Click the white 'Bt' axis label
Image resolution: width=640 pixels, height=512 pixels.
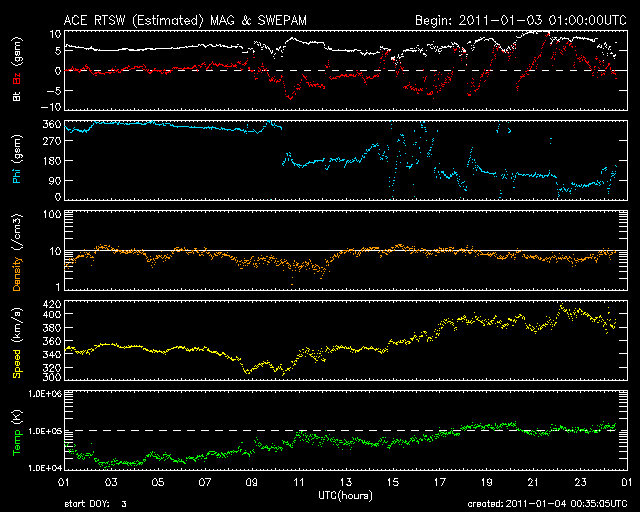point(17,96)
